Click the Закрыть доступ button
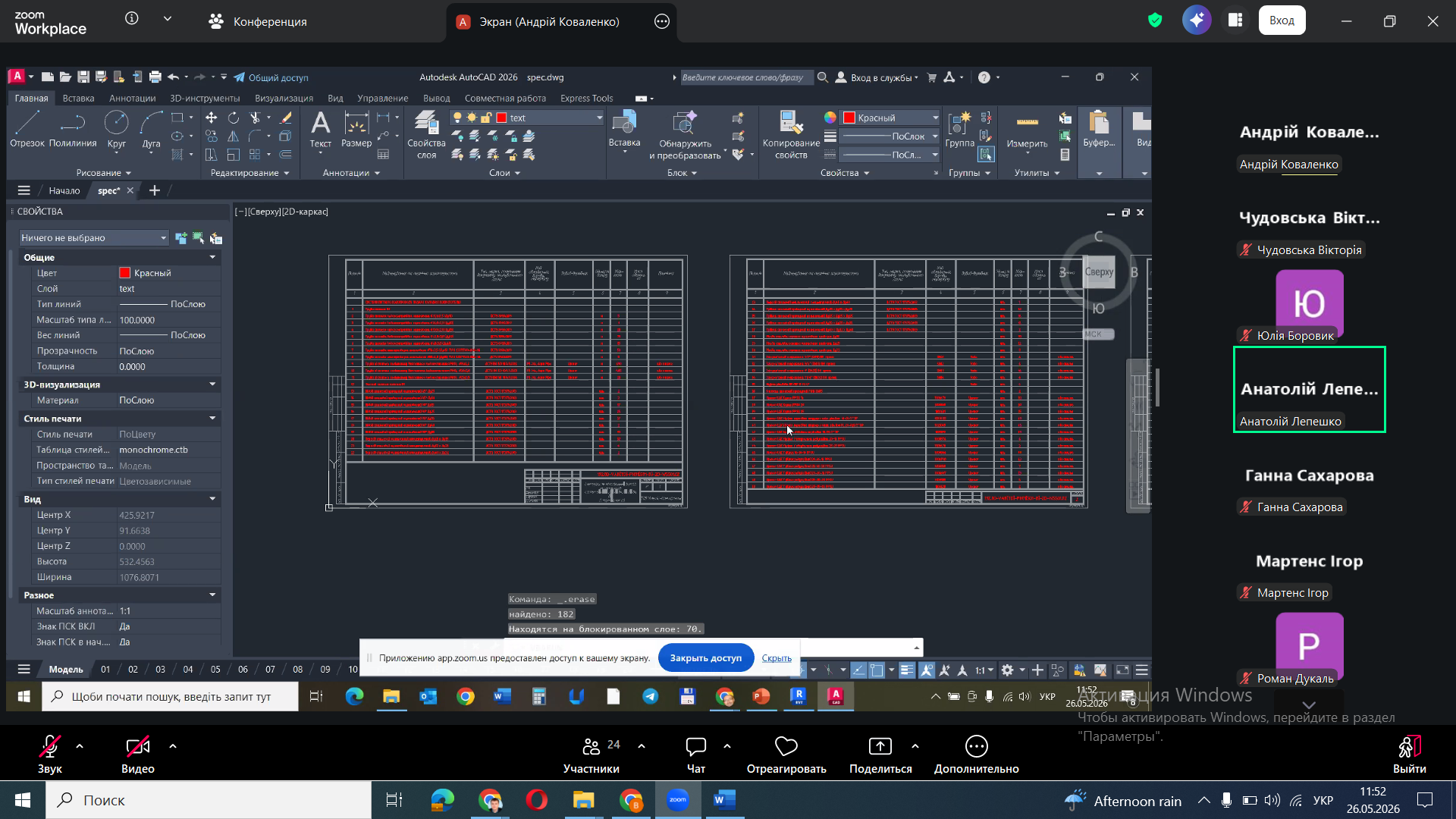The image size is (1456, 819). pyautogui.click(x=705, y=658)
